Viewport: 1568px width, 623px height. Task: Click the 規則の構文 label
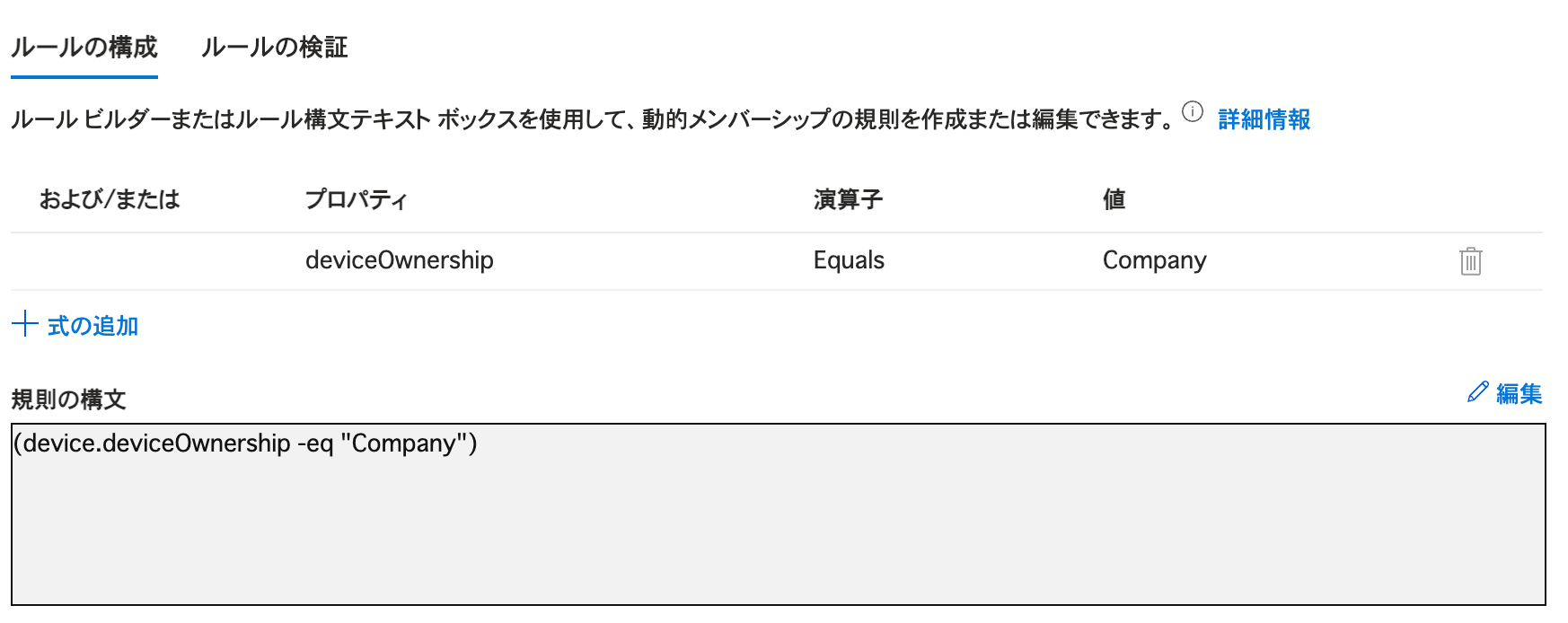68,399
